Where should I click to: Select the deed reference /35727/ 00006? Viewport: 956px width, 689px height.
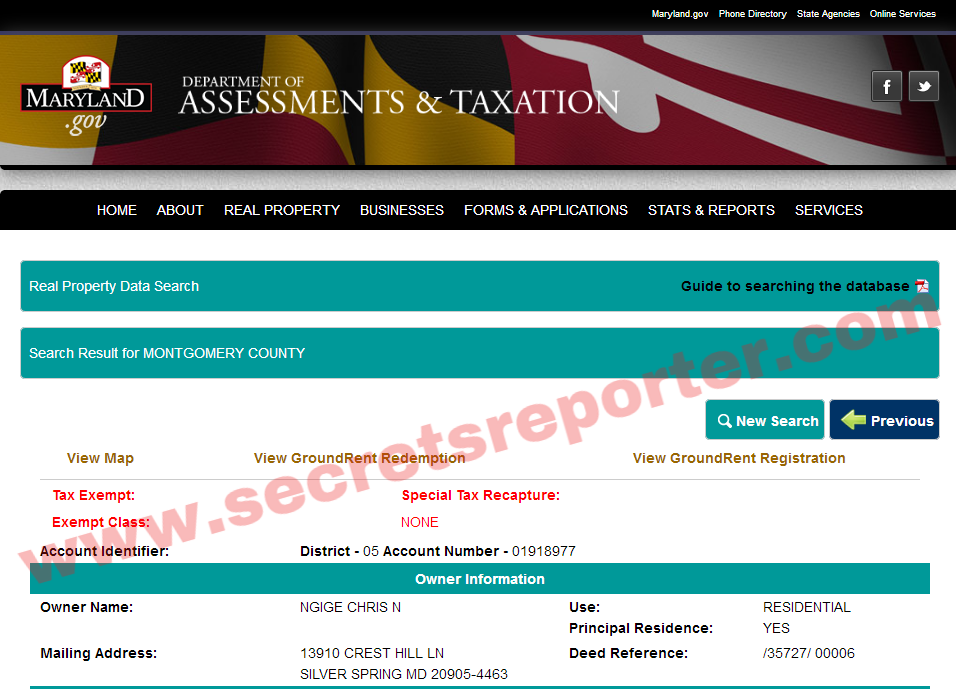coord(808,653)
